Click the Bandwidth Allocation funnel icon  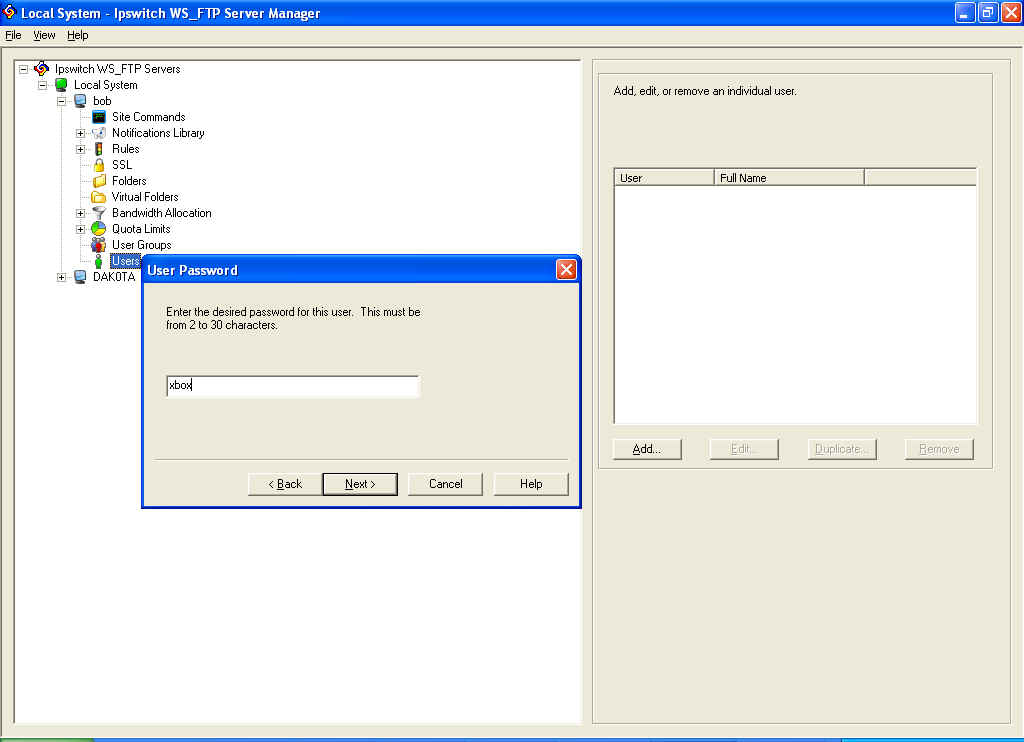(x=99, y=213)
